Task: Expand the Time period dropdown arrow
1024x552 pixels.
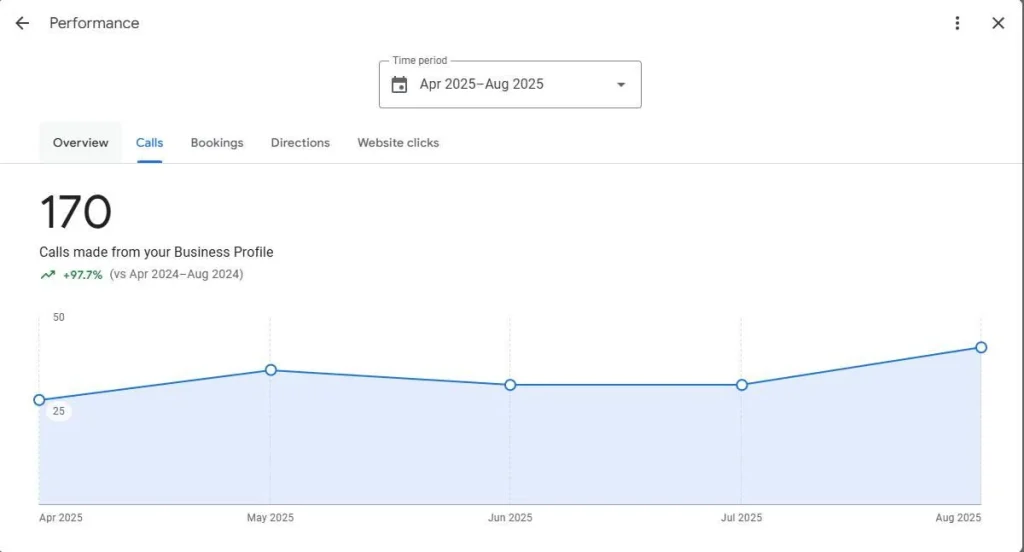Action: tap(621, 85)
